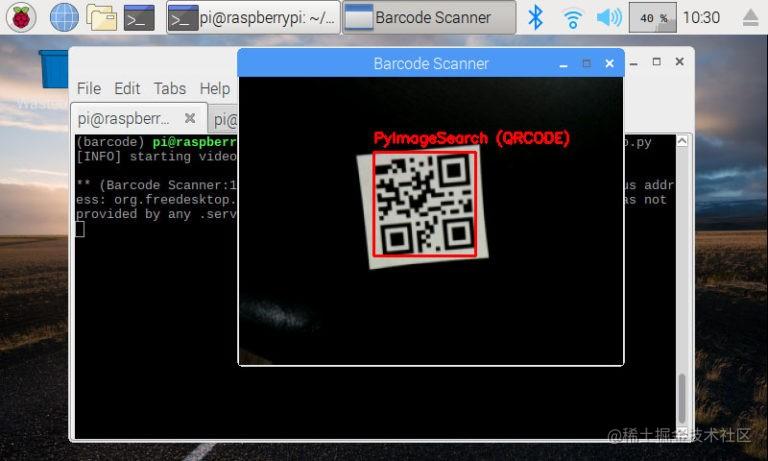Viewport: 768px width, 461px height.
Task: Minimize the Barcode Scanner window
Action: (563, 64)
